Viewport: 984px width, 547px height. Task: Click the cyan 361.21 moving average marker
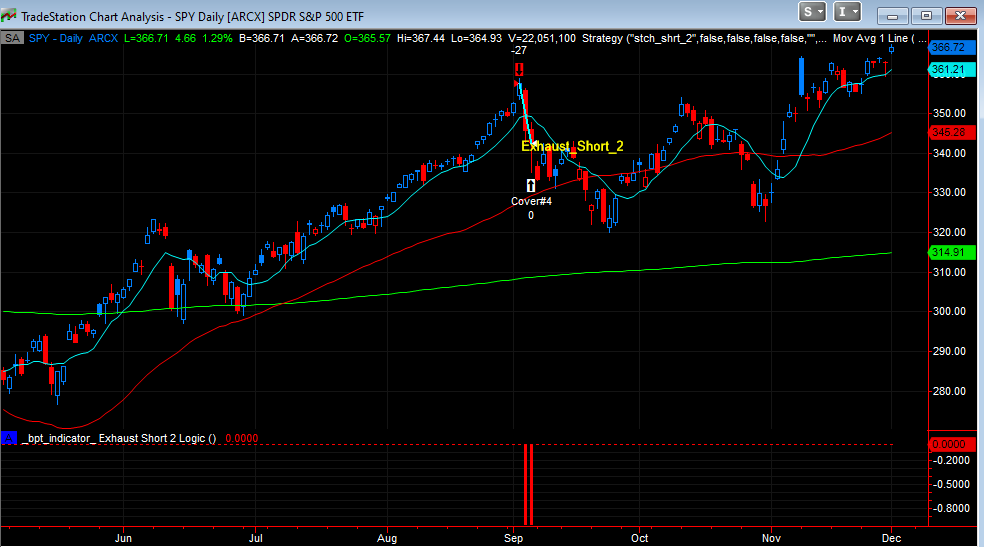(951, 70)
